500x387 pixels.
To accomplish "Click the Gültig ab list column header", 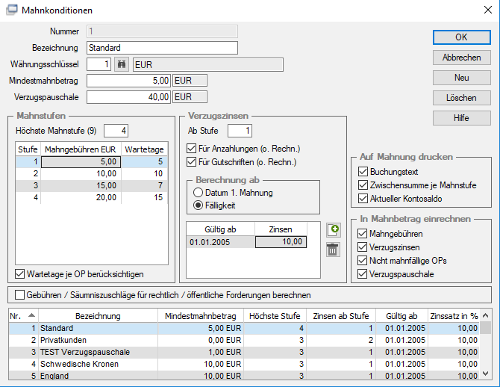I will coord(401,316).
